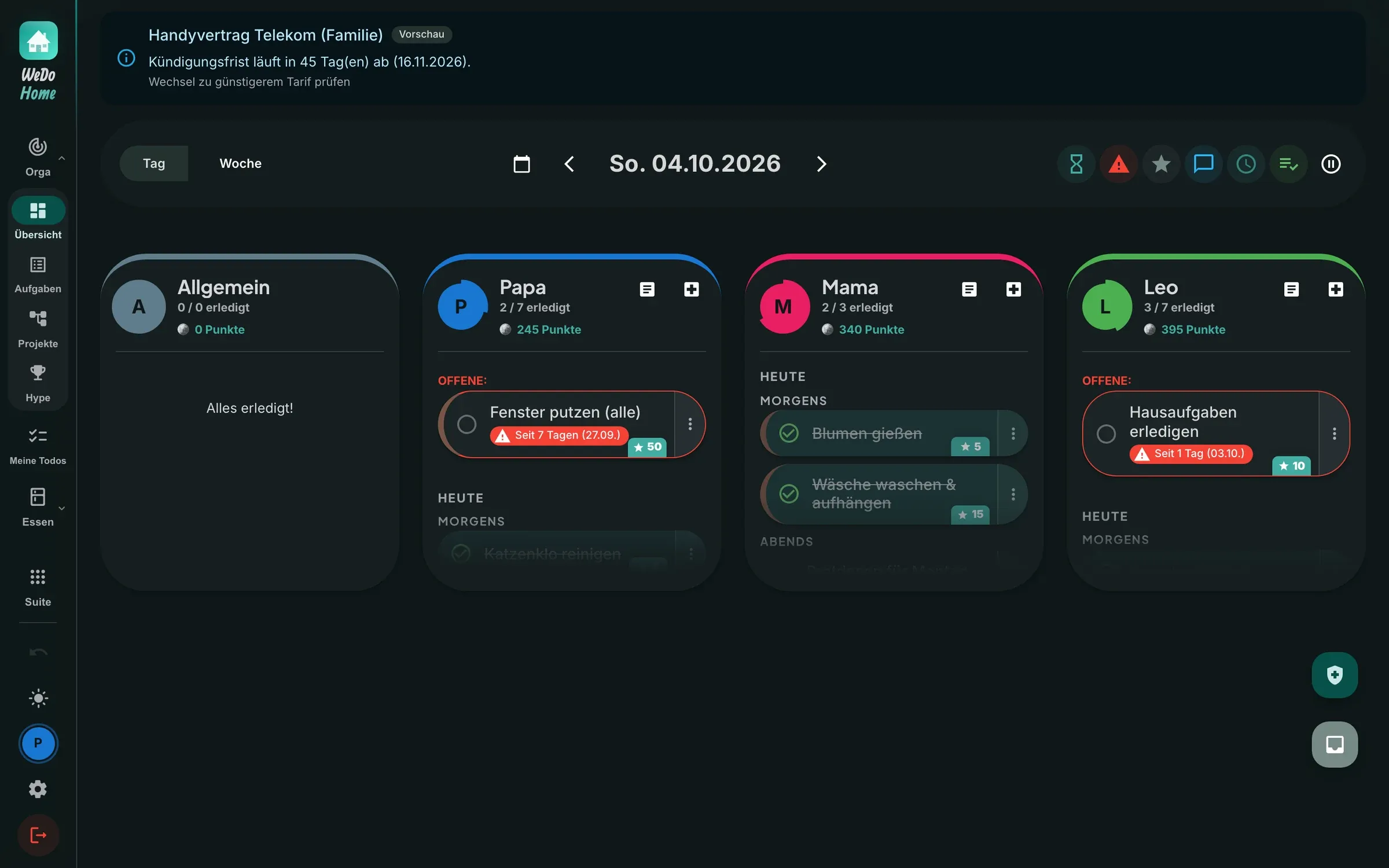Click the info icon on Handyvertrag notice

coord(126,58)
